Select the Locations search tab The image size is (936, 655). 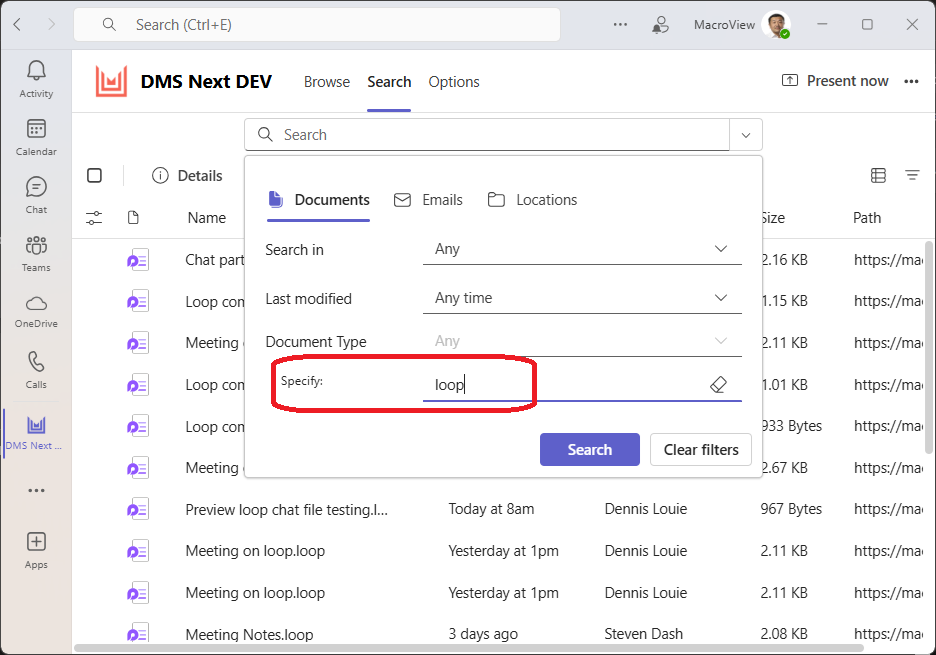(x=532, y=200)
